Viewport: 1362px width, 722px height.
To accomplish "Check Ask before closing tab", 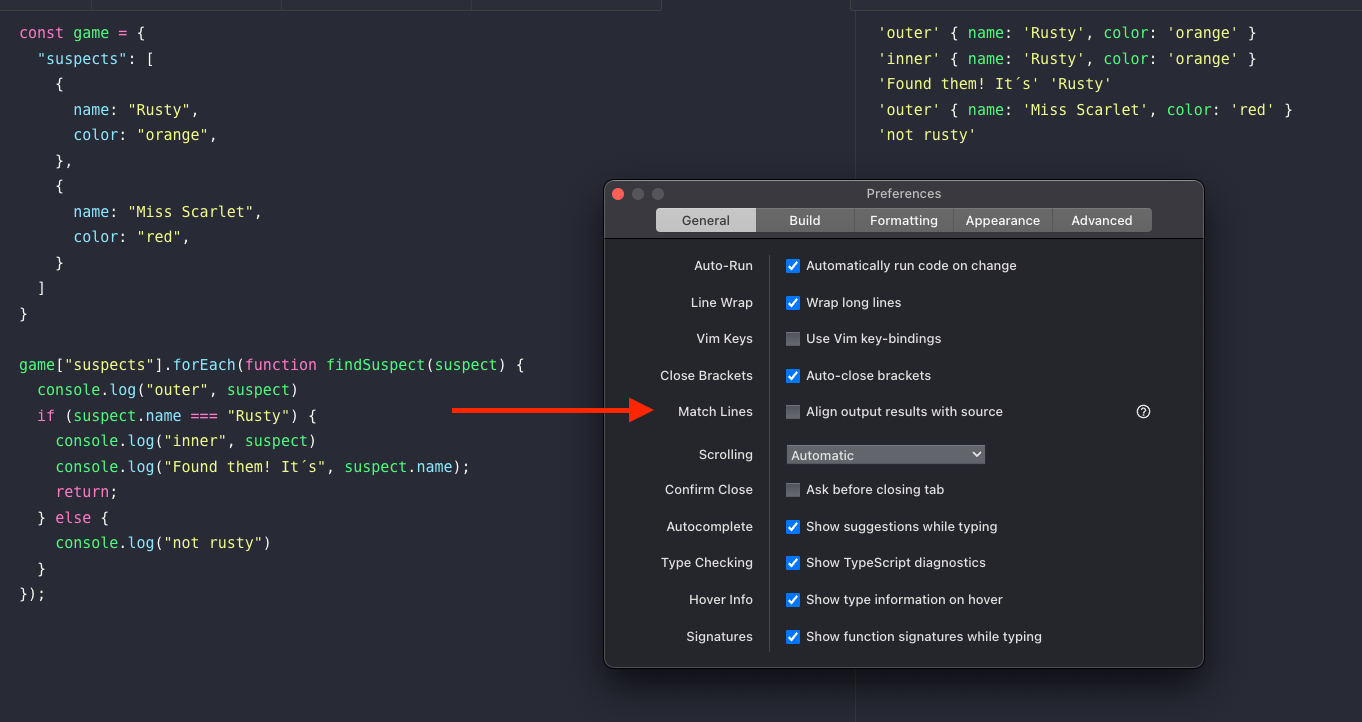I will tap(792, 489).
